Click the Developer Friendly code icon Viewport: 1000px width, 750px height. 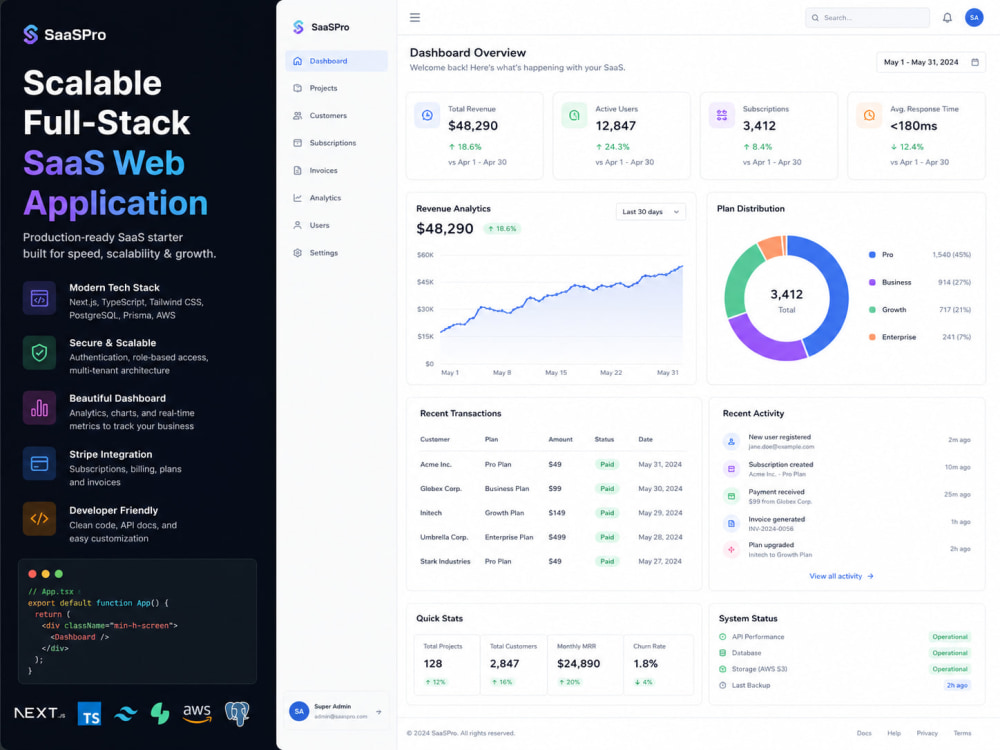[x=40, y=518]
